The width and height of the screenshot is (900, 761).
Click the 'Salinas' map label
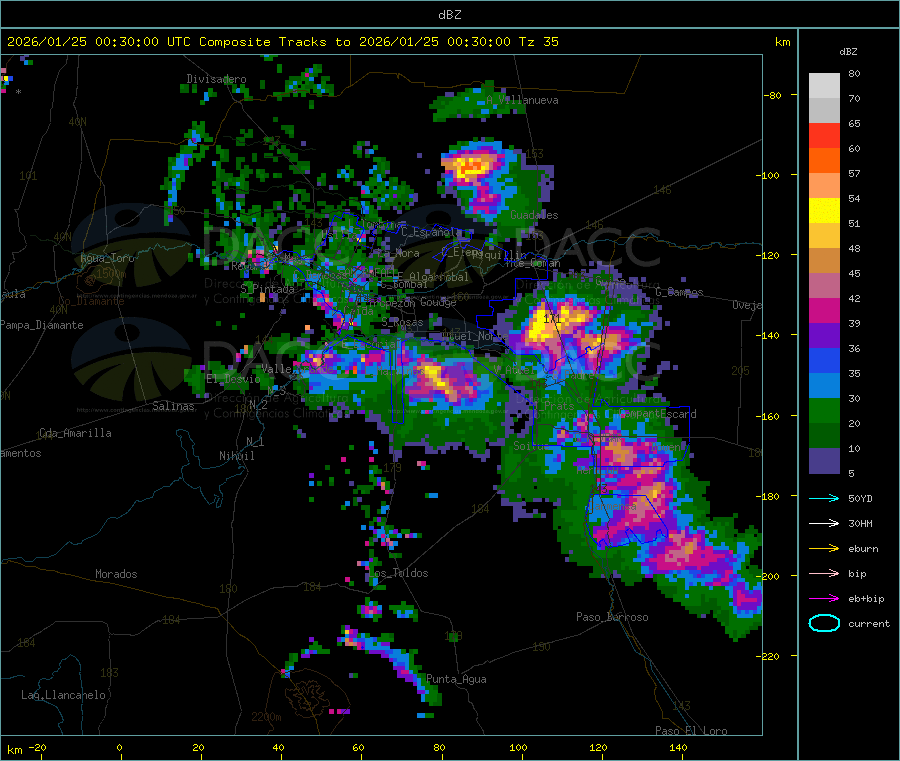pos(173,406)
